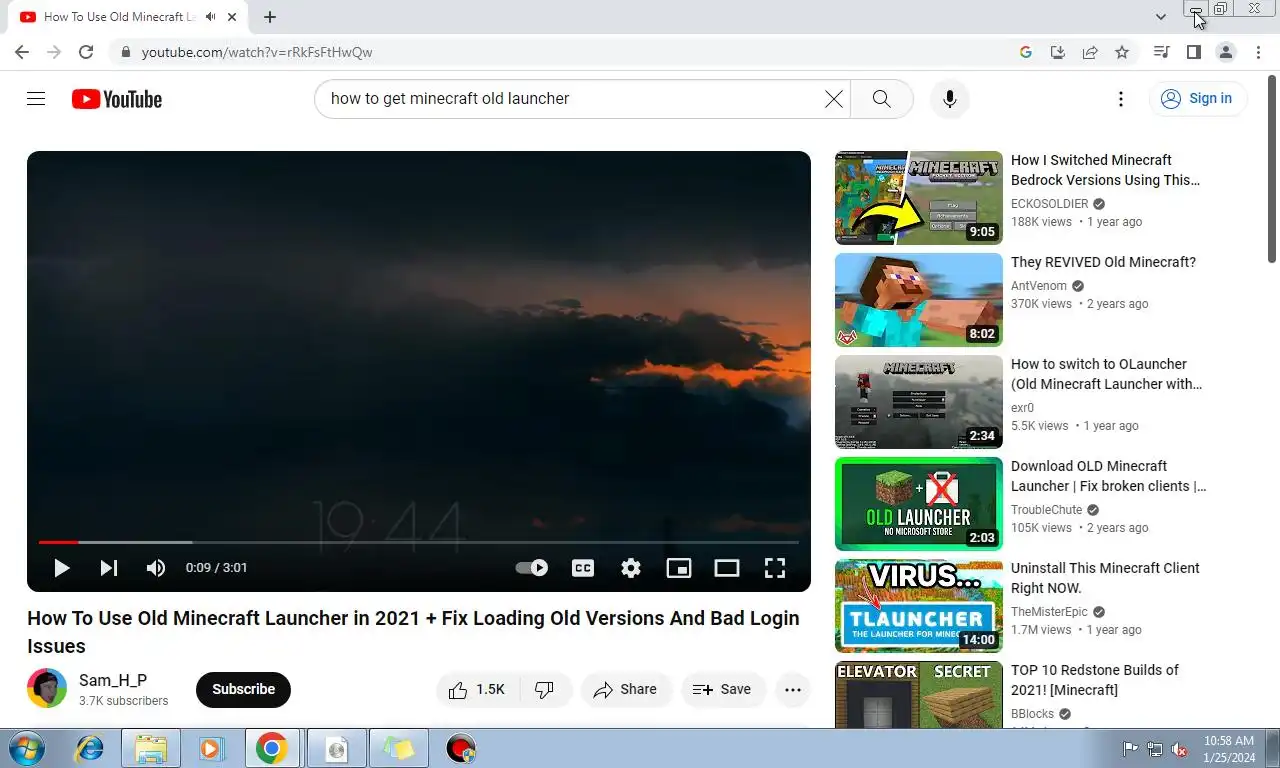The width and height of the screenshot is (1280, 768).
Task: Open the YouTube hamburger guide menu
Action: [x=36, y=99]
